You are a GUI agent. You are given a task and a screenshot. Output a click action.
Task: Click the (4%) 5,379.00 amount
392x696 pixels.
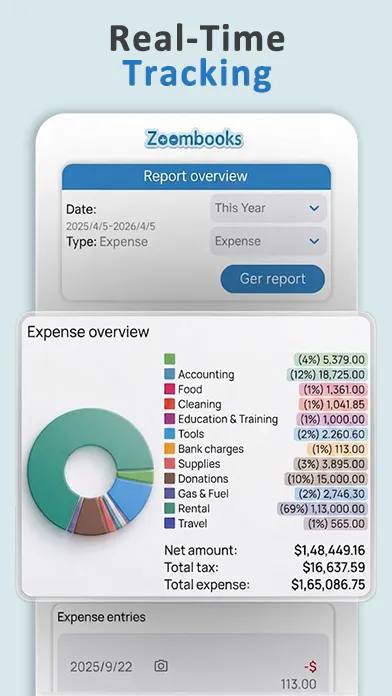click(x=331, y=359)
